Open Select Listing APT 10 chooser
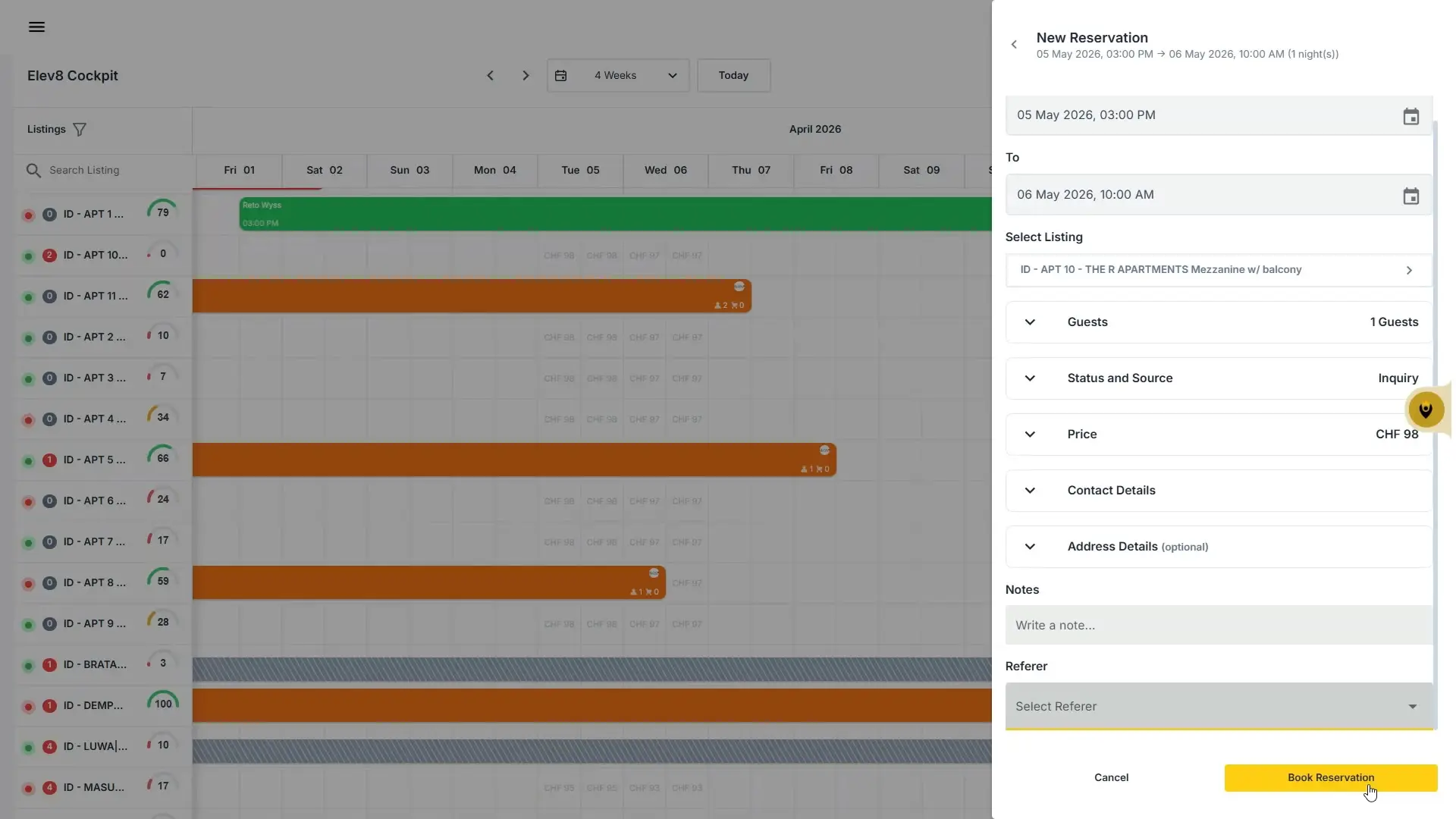Screen dimensions: 1456x819 [x=1218, y=270]
